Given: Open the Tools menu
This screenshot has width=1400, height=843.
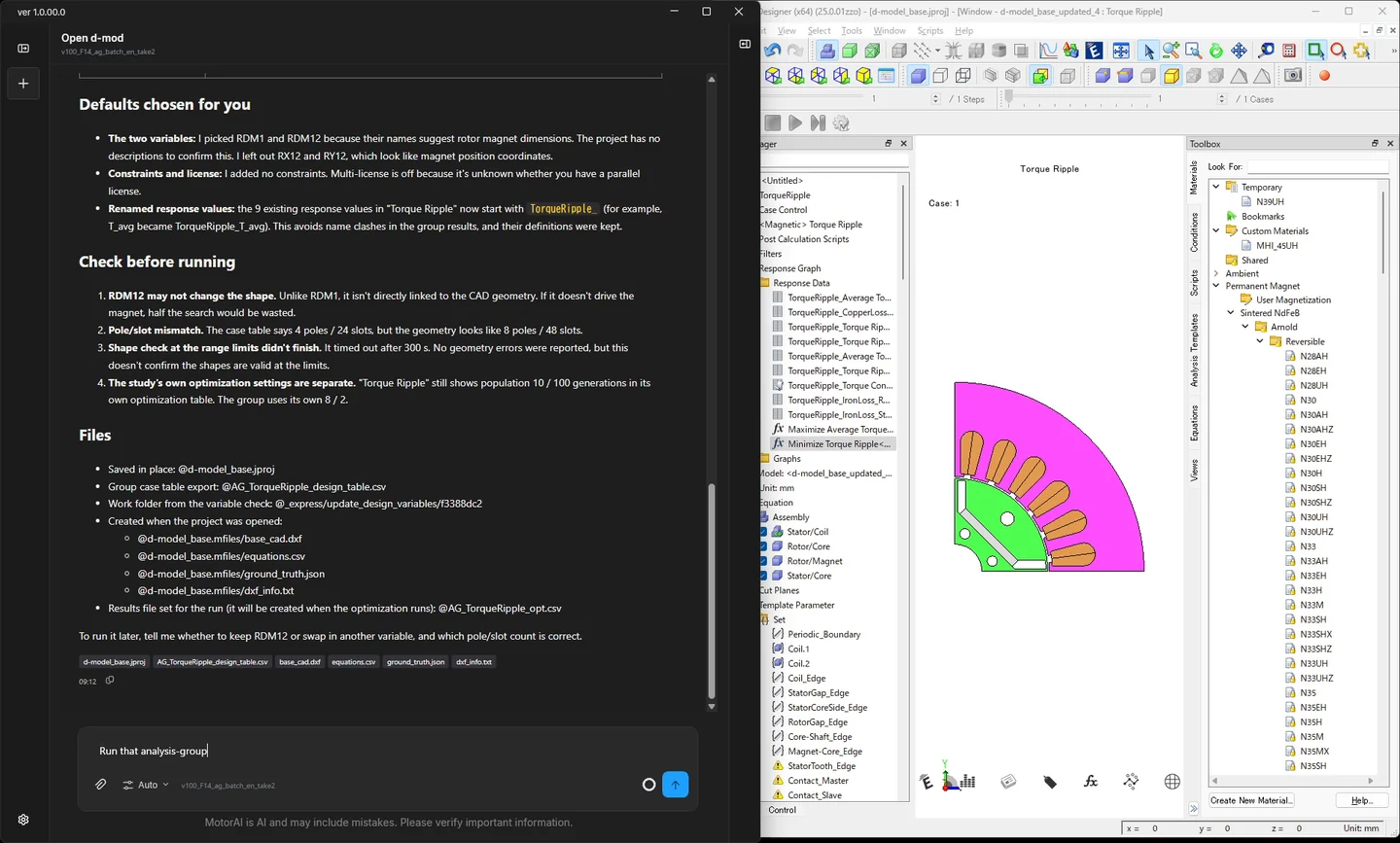Looking at the screenshot, I should pos(852,31).
